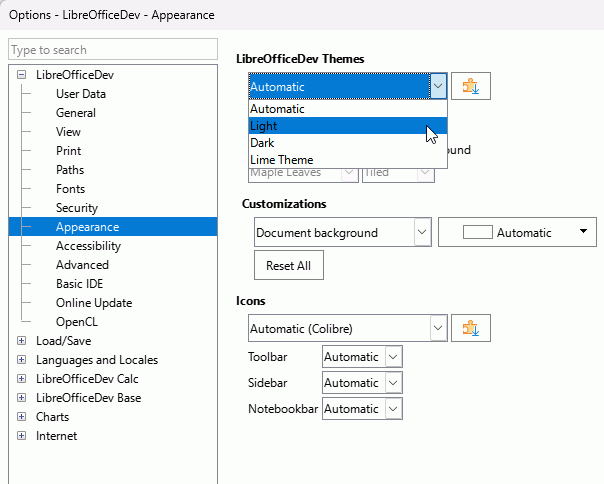Expand the Load/Save tree node
This screenshot has height=484, width=604.
tap(22, 341)
